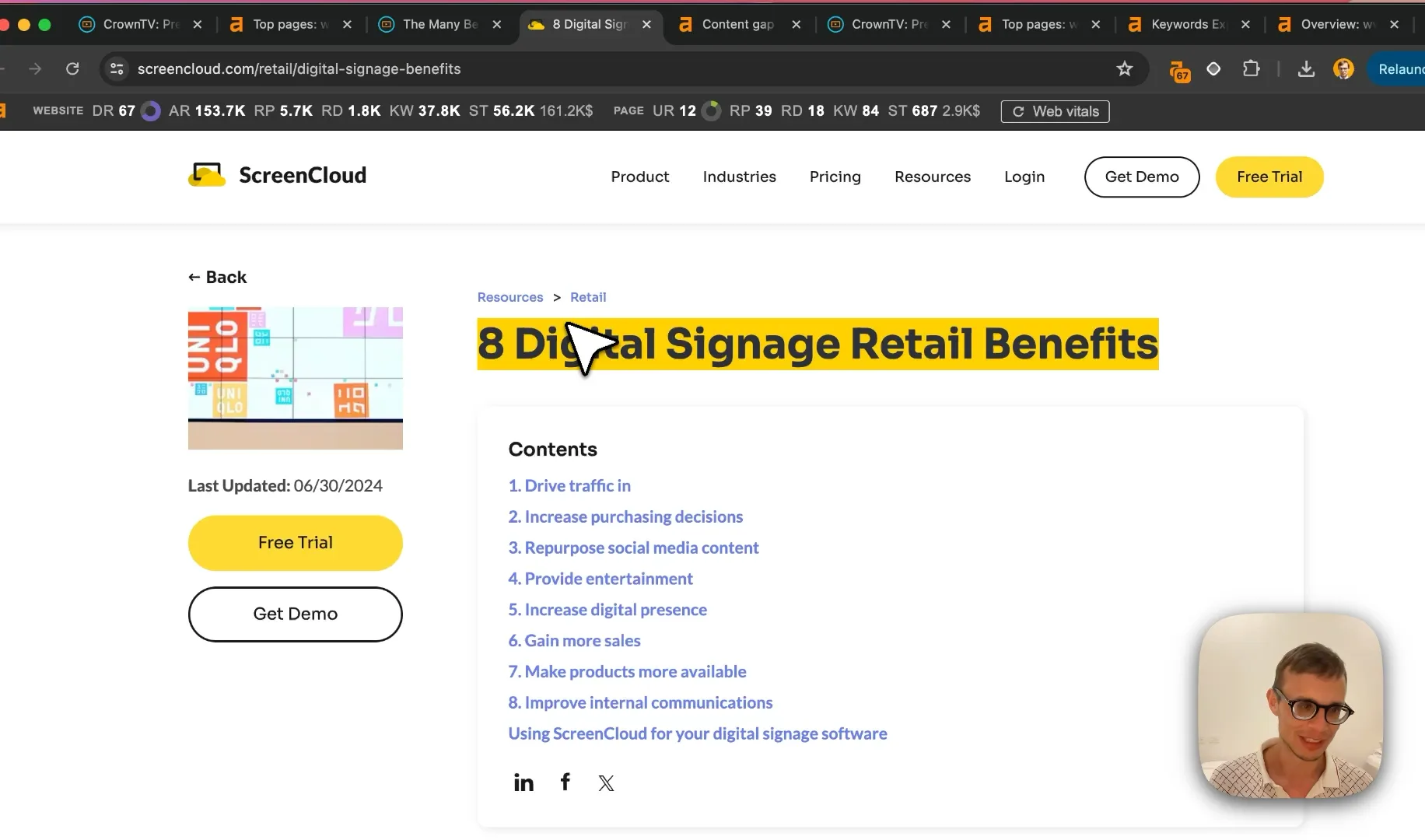
Task: Click the sidebar Get Demo button
Action: pyautogui.click(x=295, y=614)
